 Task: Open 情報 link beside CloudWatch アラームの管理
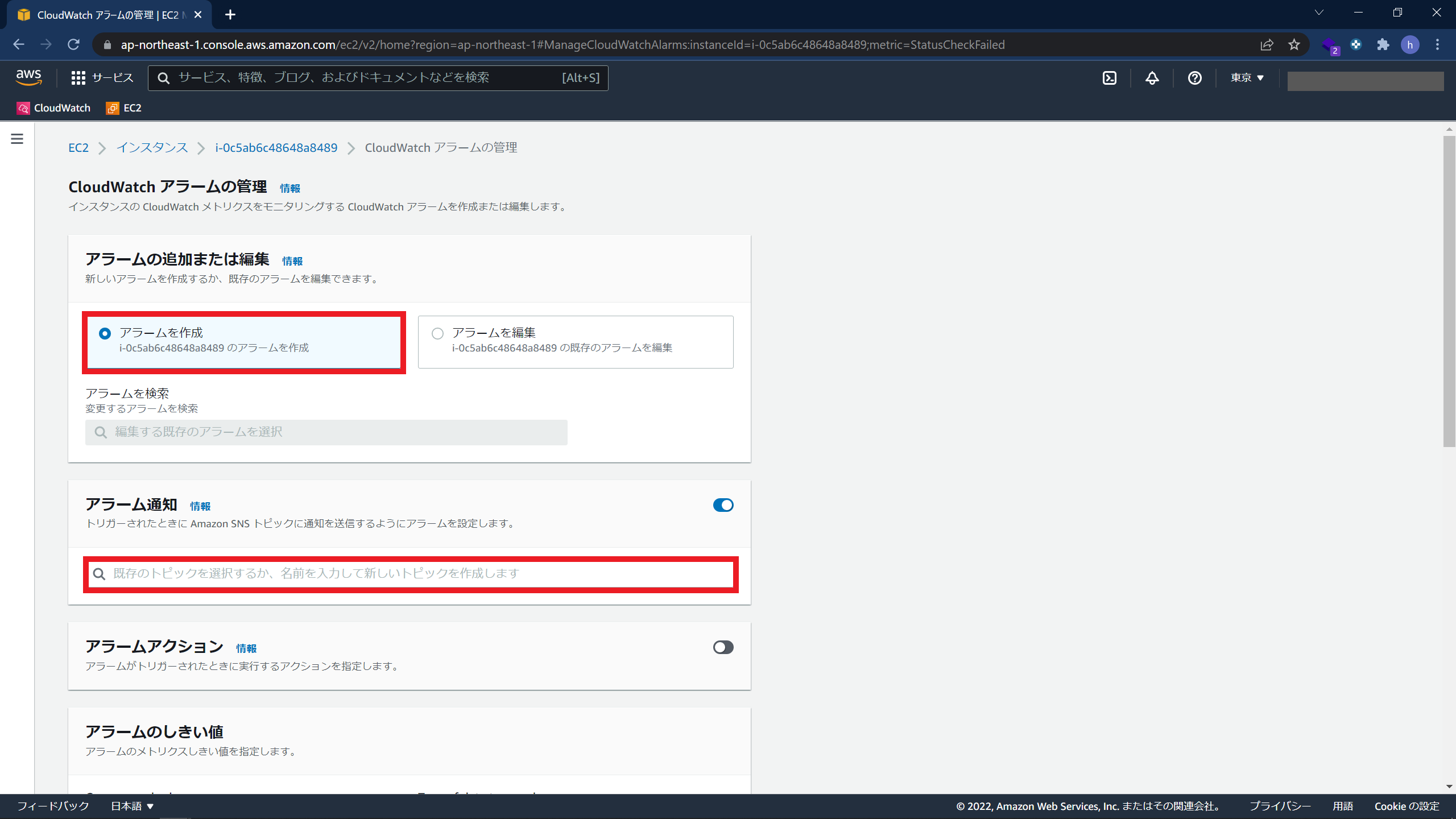[x=290, y=188]
